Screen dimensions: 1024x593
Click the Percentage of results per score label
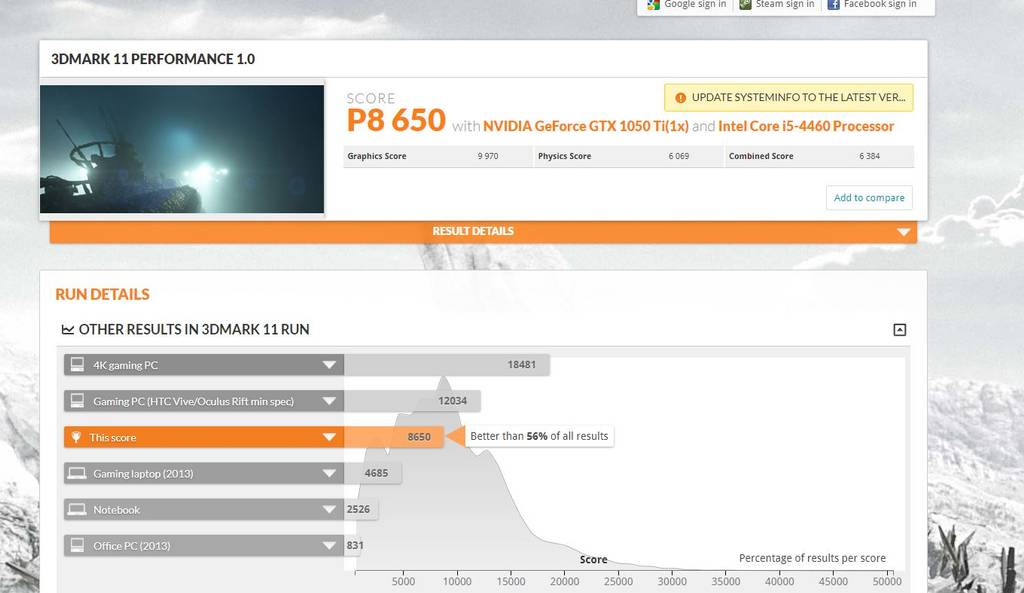(812, 558)
